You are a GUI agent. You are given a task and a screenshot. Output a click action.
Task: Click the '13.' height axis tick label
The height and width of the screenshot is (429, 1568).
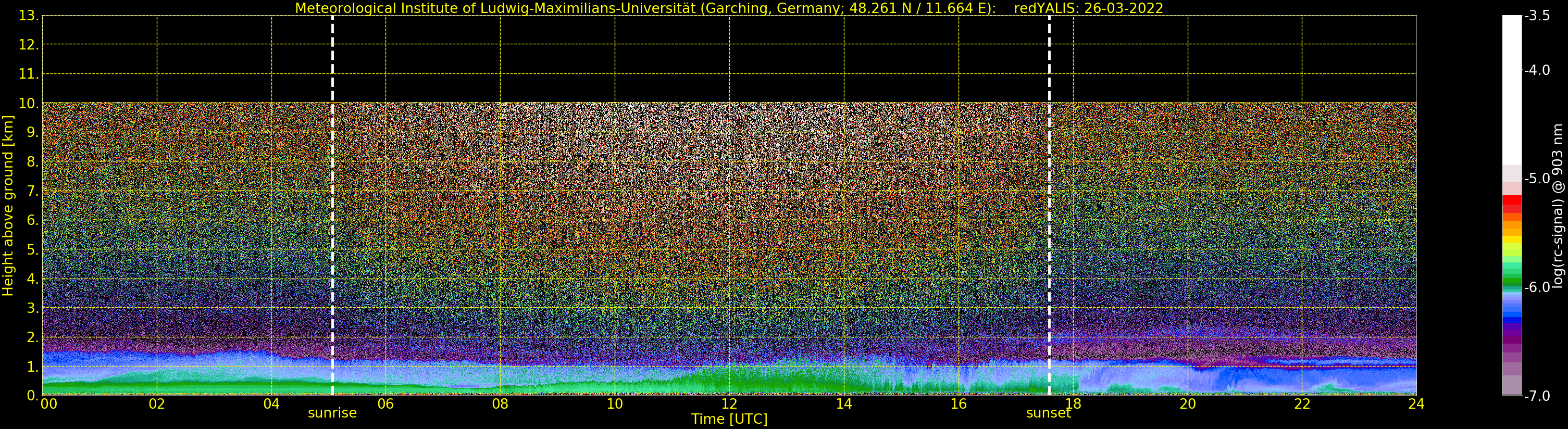29,16
